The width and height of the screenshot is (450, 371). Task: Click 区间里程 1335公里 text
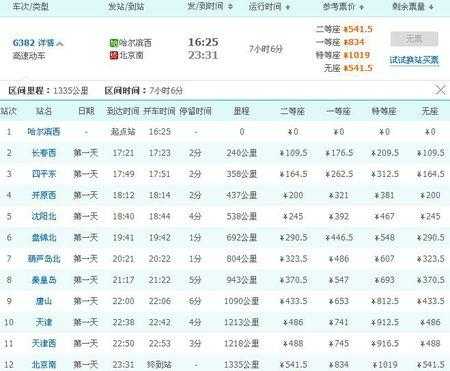click(48, 90)
